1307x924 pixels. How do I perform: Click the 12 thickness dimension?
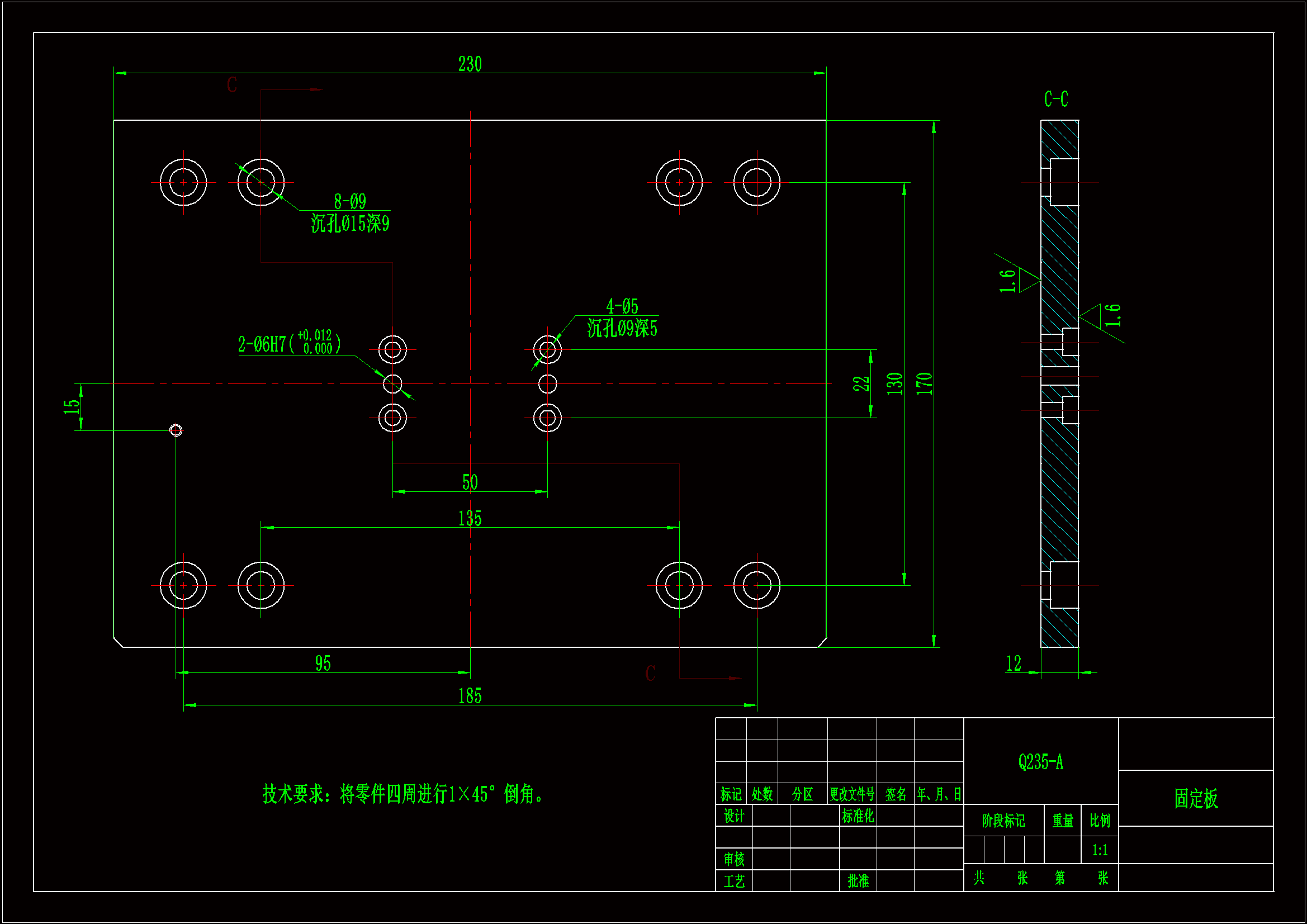coord(1014,664)
